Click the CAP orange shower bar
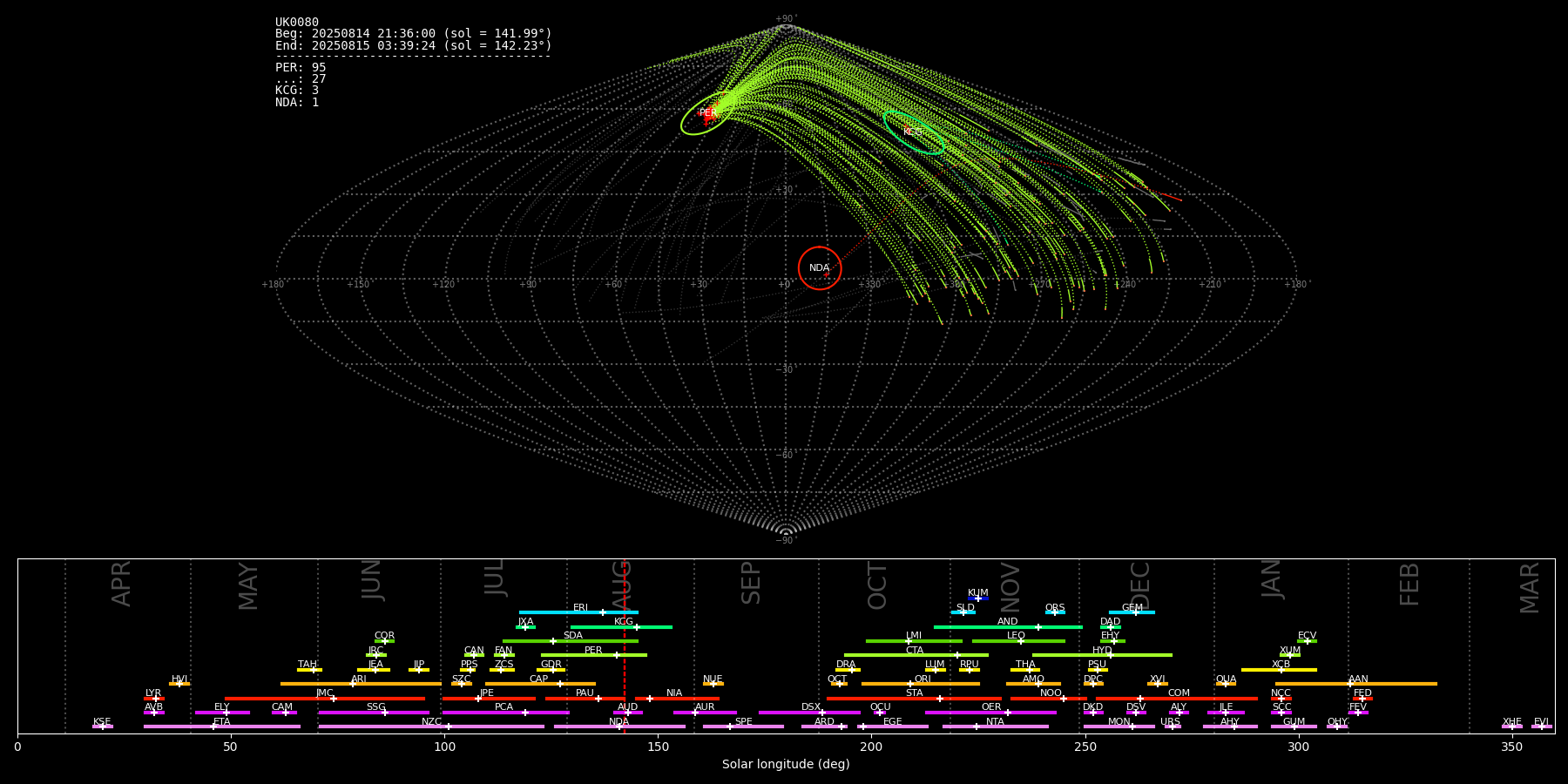1568x784 pixels. coord(540,684)
